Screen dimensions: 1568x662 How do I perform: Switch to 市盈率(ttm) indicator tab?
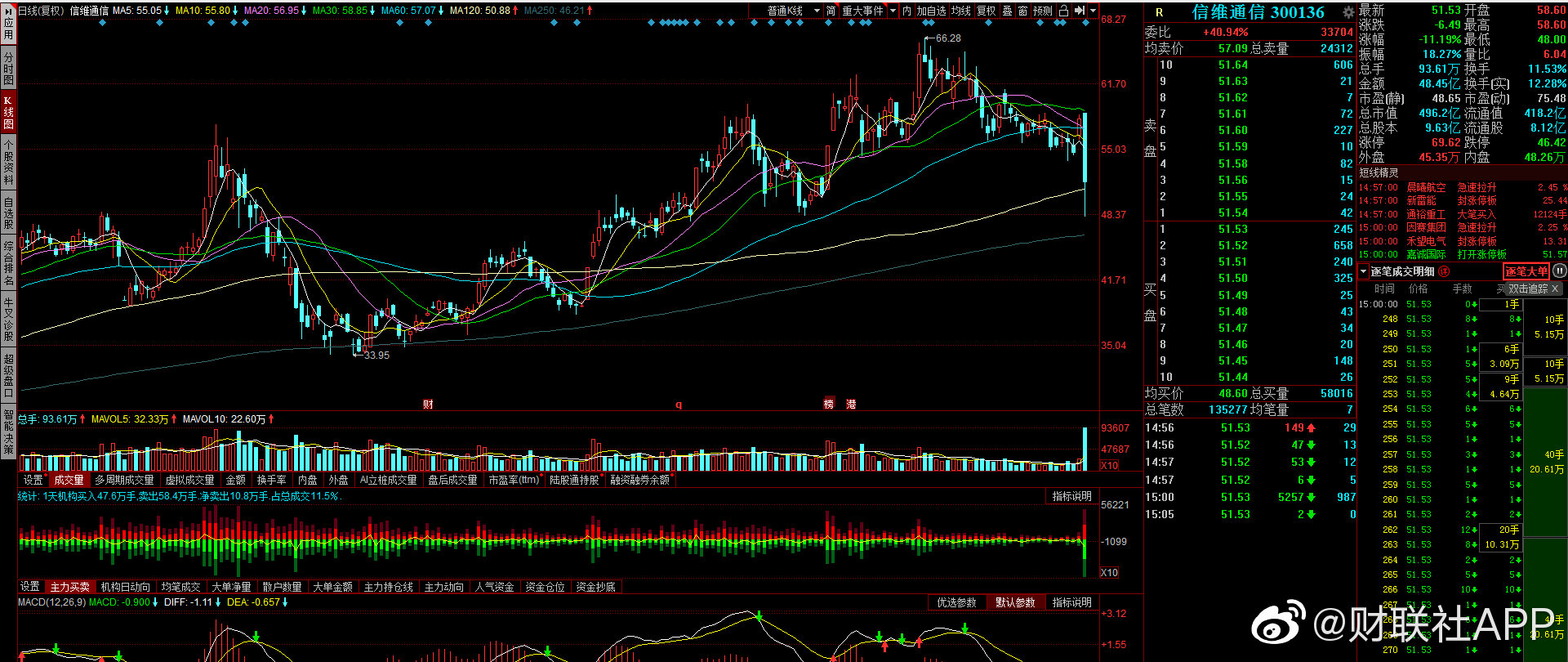[514, 480]
